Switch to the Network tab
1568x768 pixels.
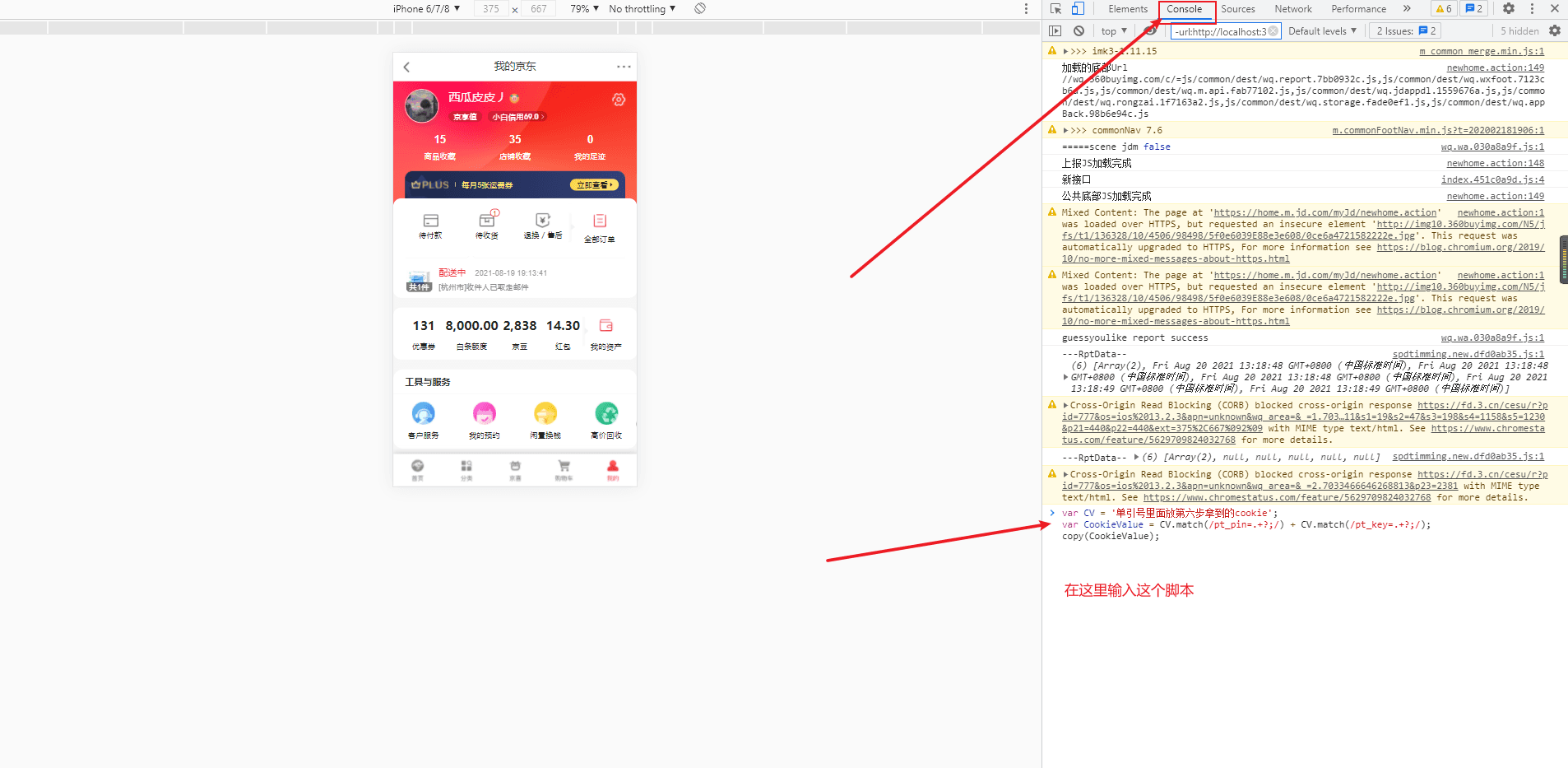1292,9
